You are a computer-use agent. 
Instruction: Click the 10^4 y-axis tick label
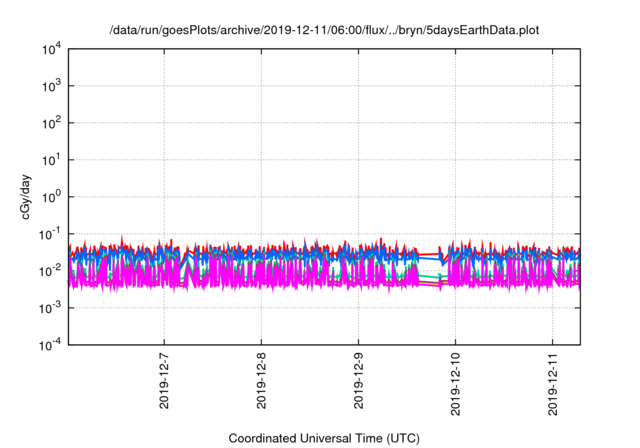coord(52,50)
